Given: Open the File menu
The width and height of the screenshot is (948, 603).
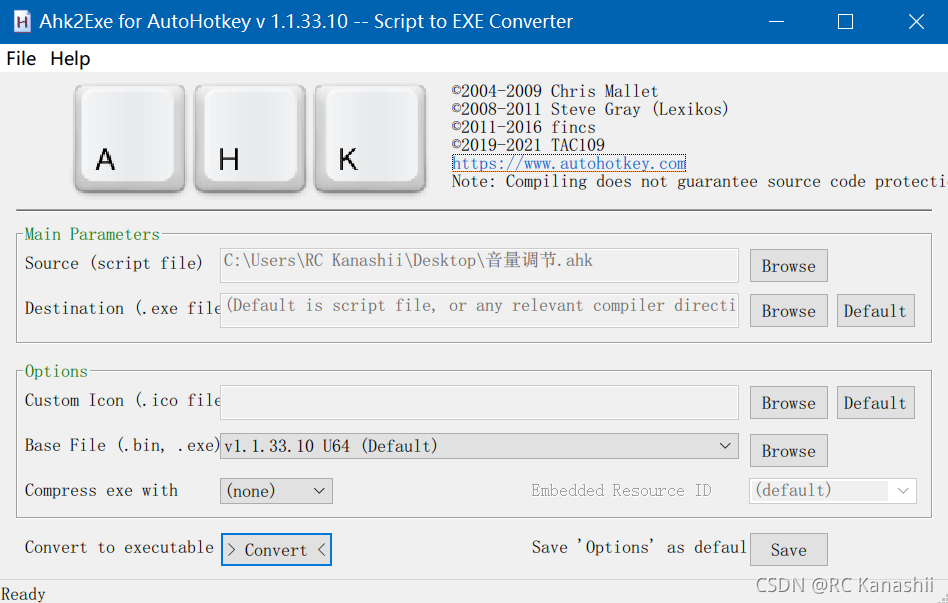Looking at the screenshot, I should click(x=21, y=59).
